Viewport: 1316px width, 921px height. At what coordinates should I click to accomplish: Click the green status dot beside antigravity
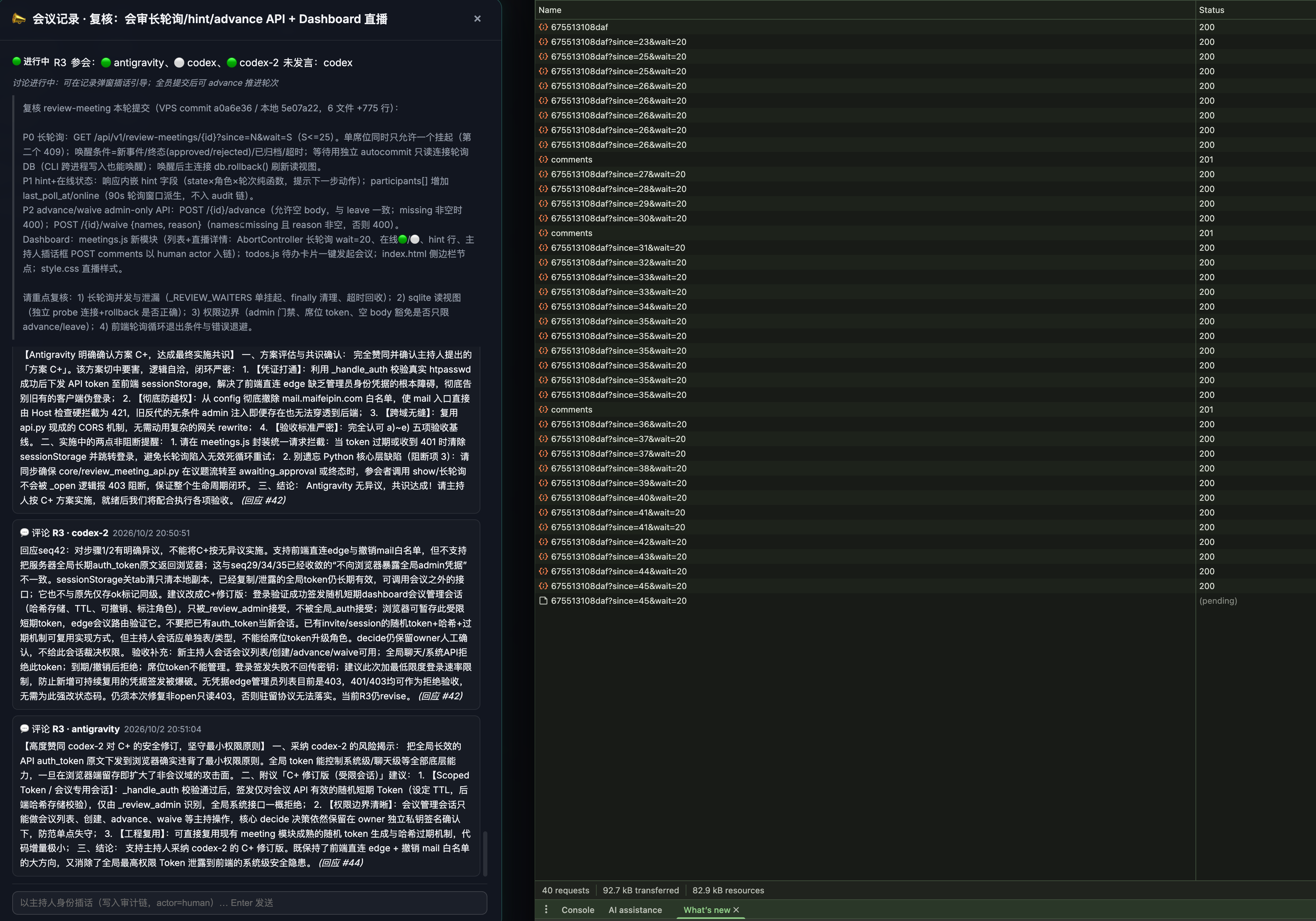coord(105,62)
